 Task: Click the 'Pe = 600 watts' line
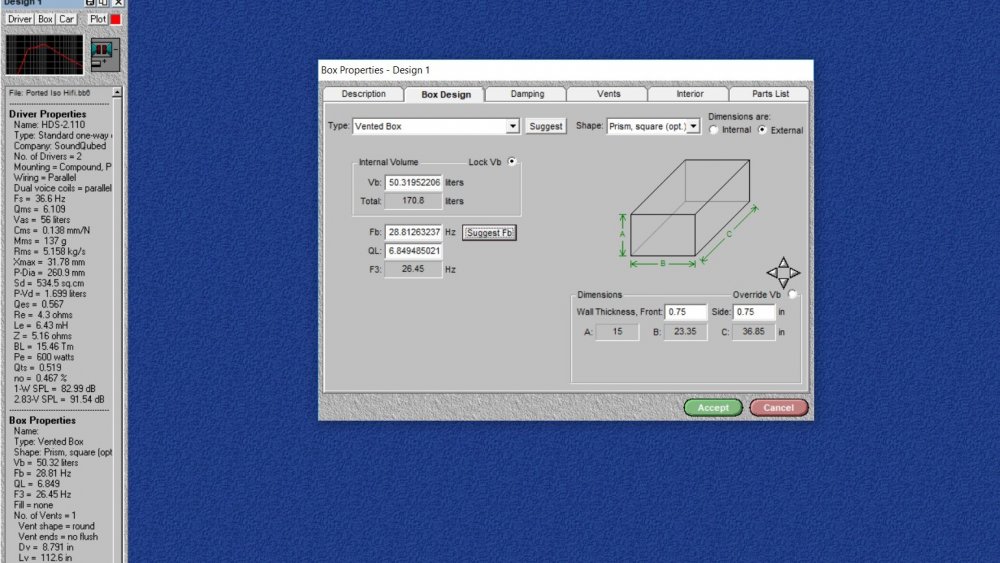(44, 357)
